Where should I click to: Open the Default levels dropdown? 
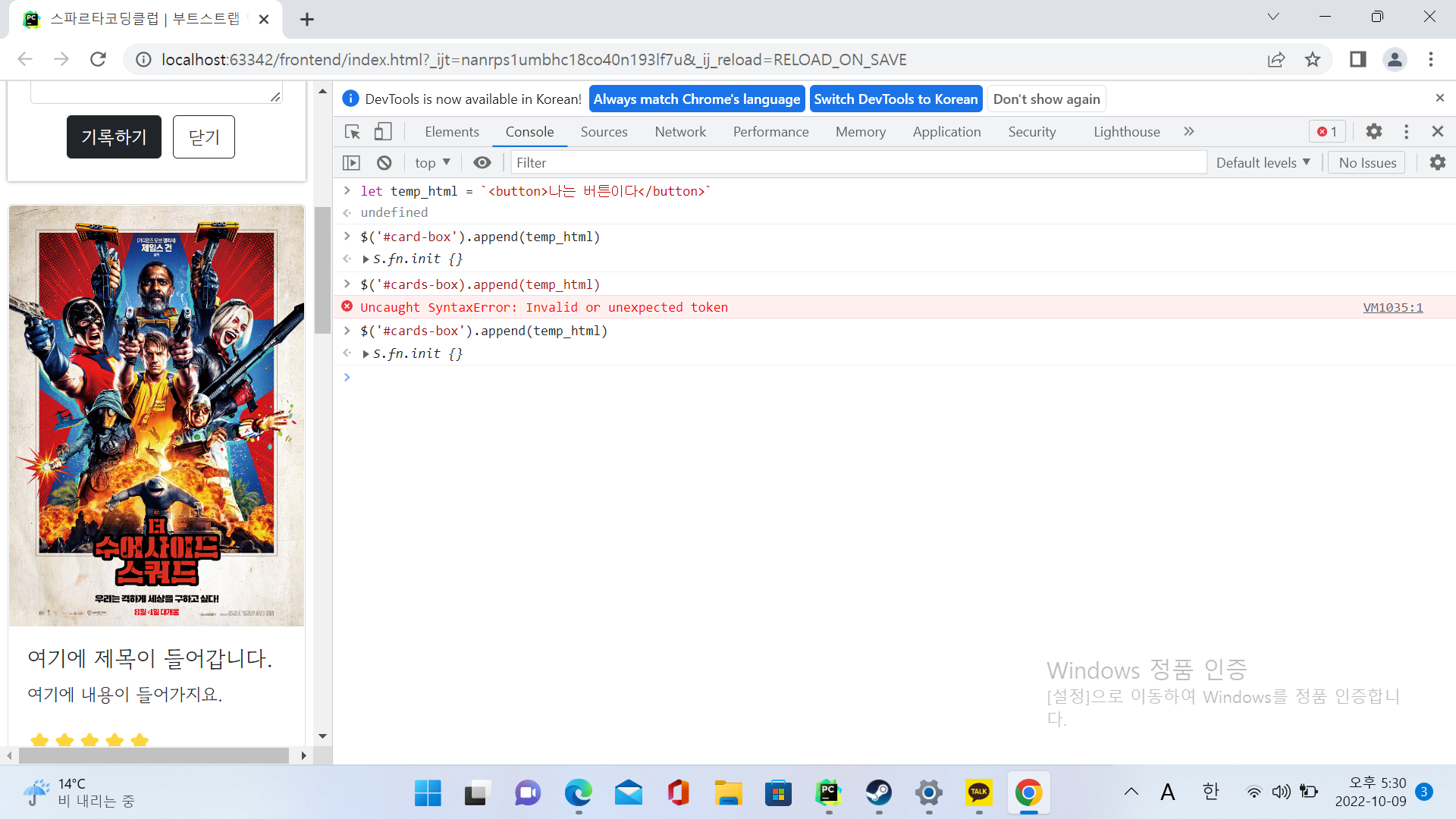tap(1263, 162)
